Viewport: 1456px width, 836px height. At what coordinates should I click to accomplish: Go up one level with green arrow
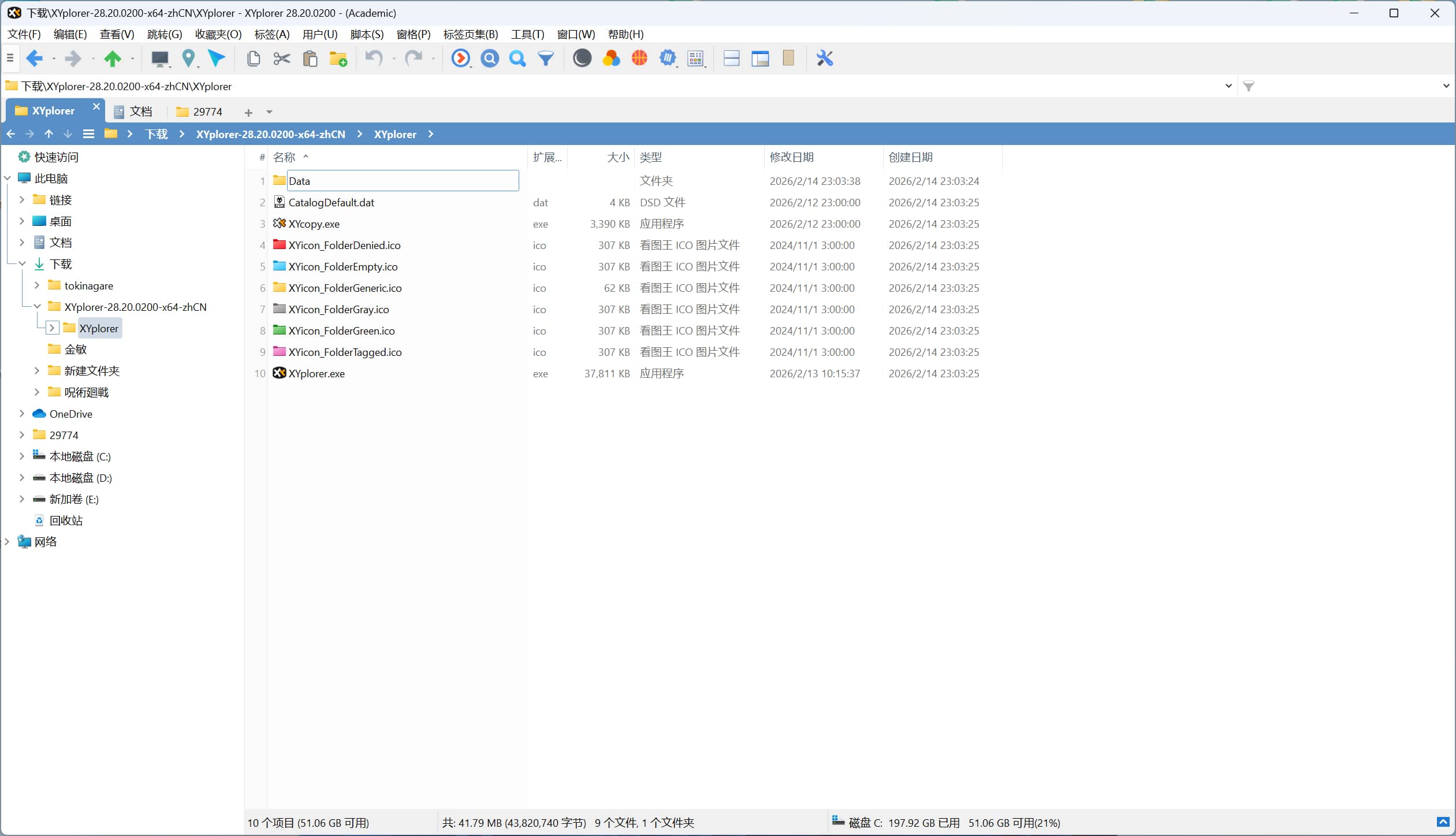[x=113, y=58]
